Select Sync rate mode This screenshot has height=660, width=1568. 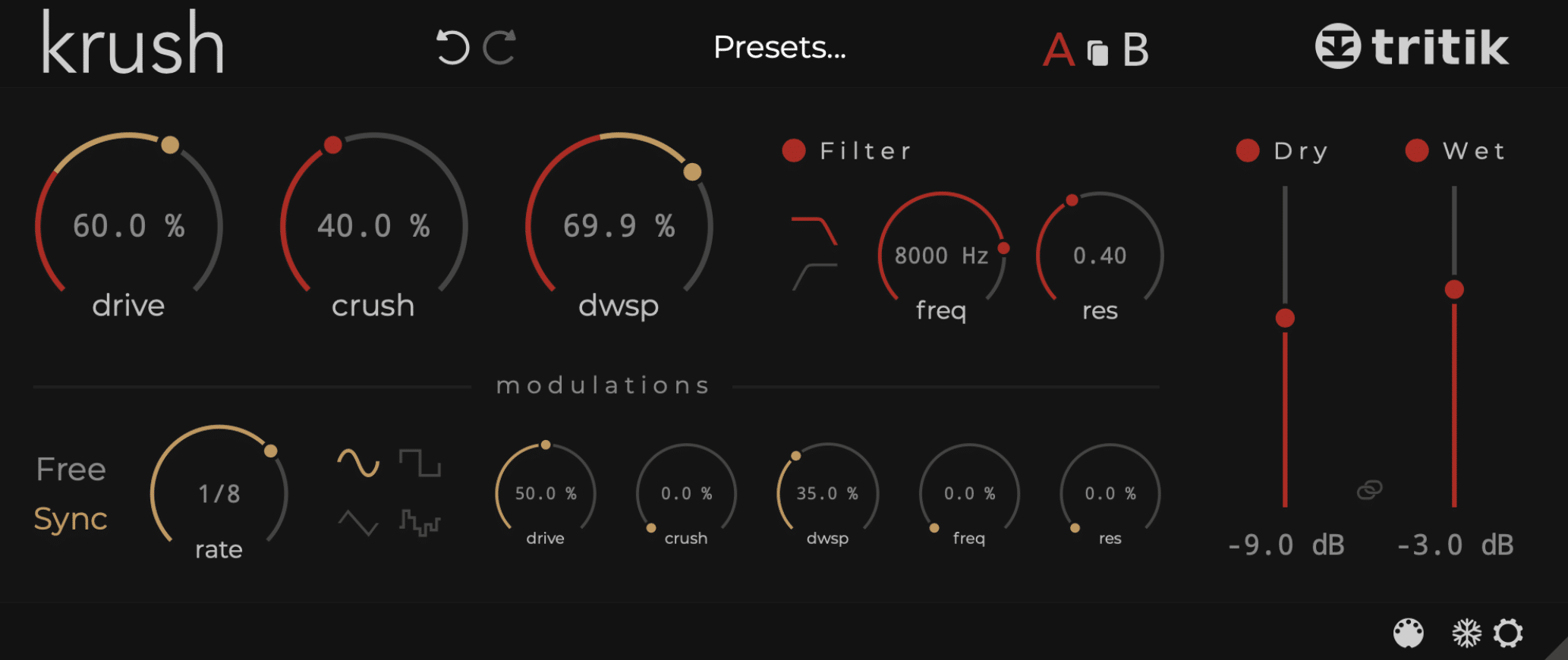pos(71,520)
